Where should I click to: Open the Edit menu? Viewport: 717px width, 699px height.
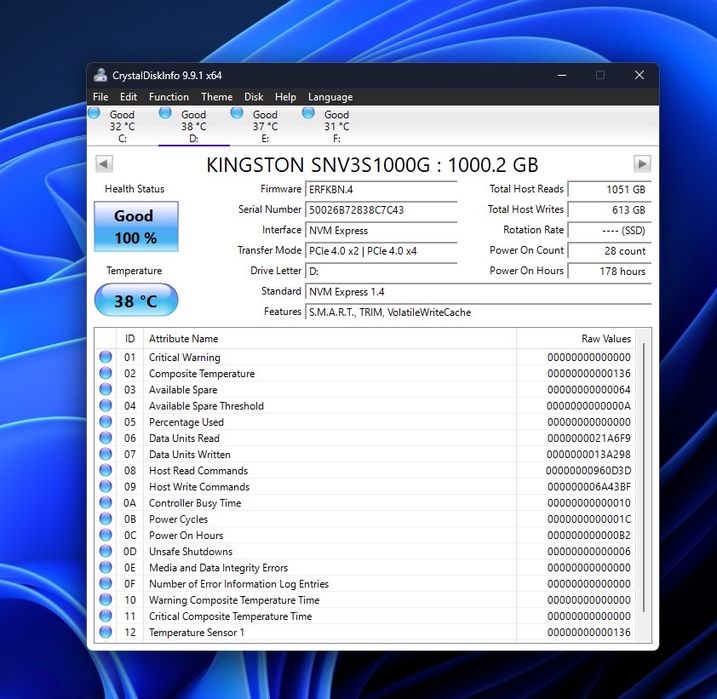click(x=128, y=97)
